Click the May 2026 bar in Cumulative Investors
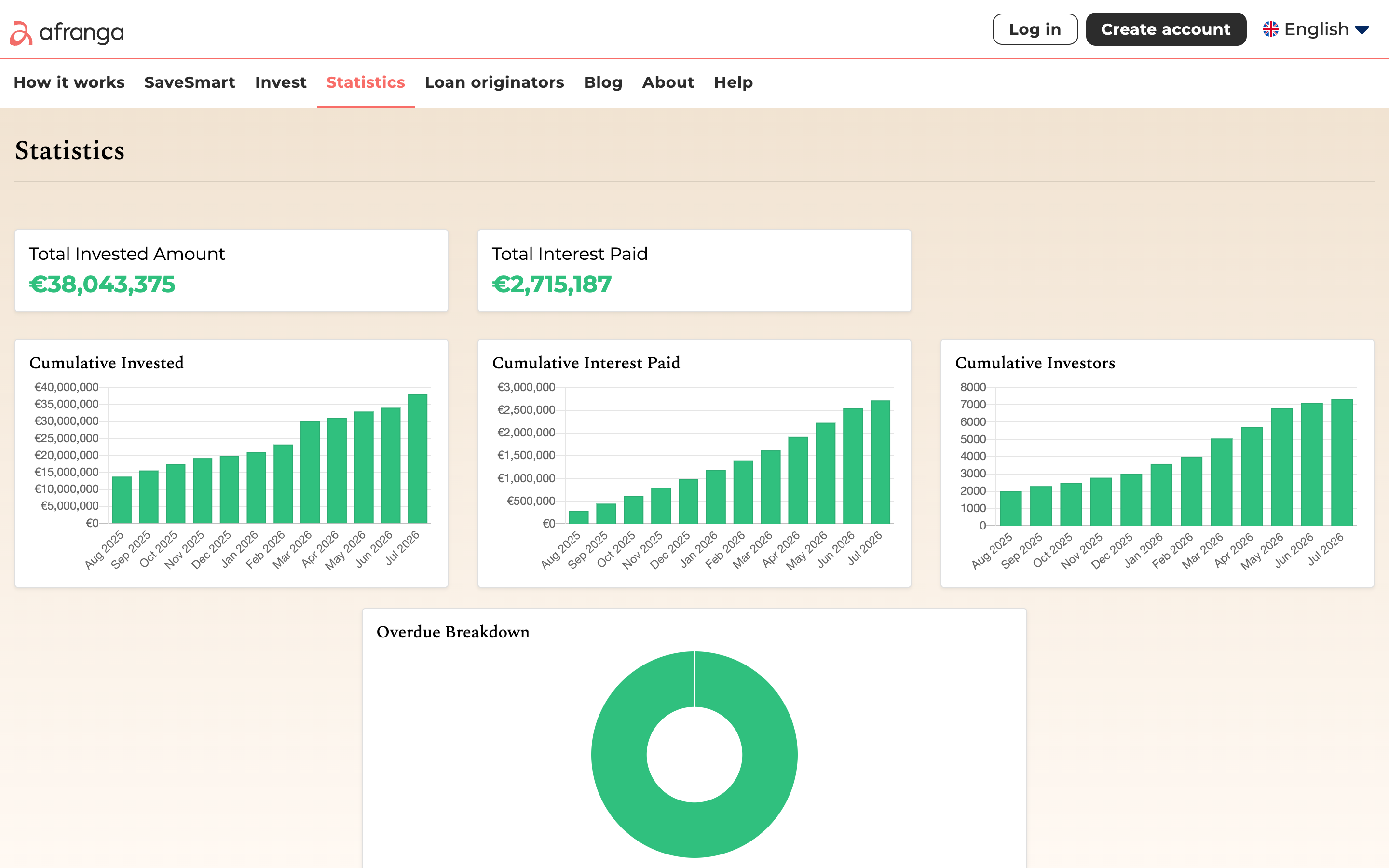This screenshot has width=1389, height=868. click(x=1281, y=467)
